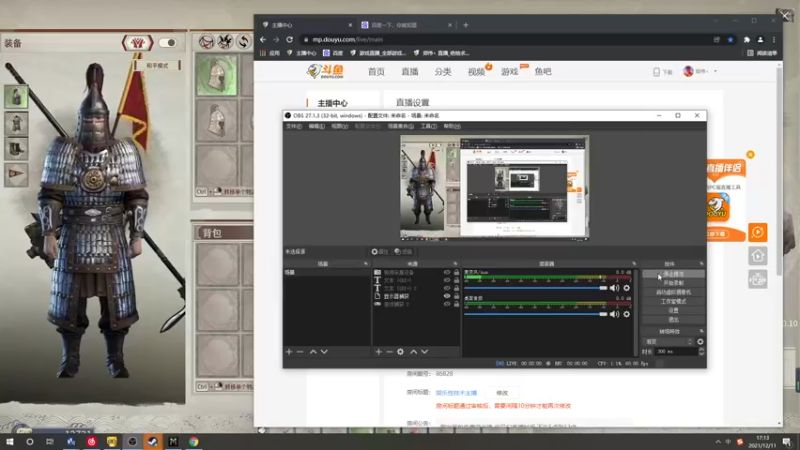Toggle the equipment mode switch in game header
Image resolution: width=800 pixels, height=450 pixels.
click(168, 43)
